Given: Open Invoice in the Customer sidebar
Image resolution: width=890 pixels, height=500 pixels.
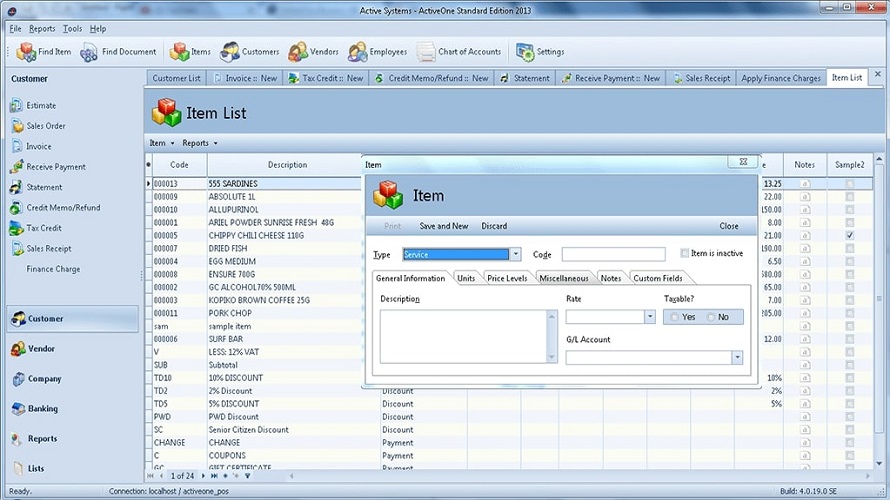Looking at the screenshot, I should [31, 146].
